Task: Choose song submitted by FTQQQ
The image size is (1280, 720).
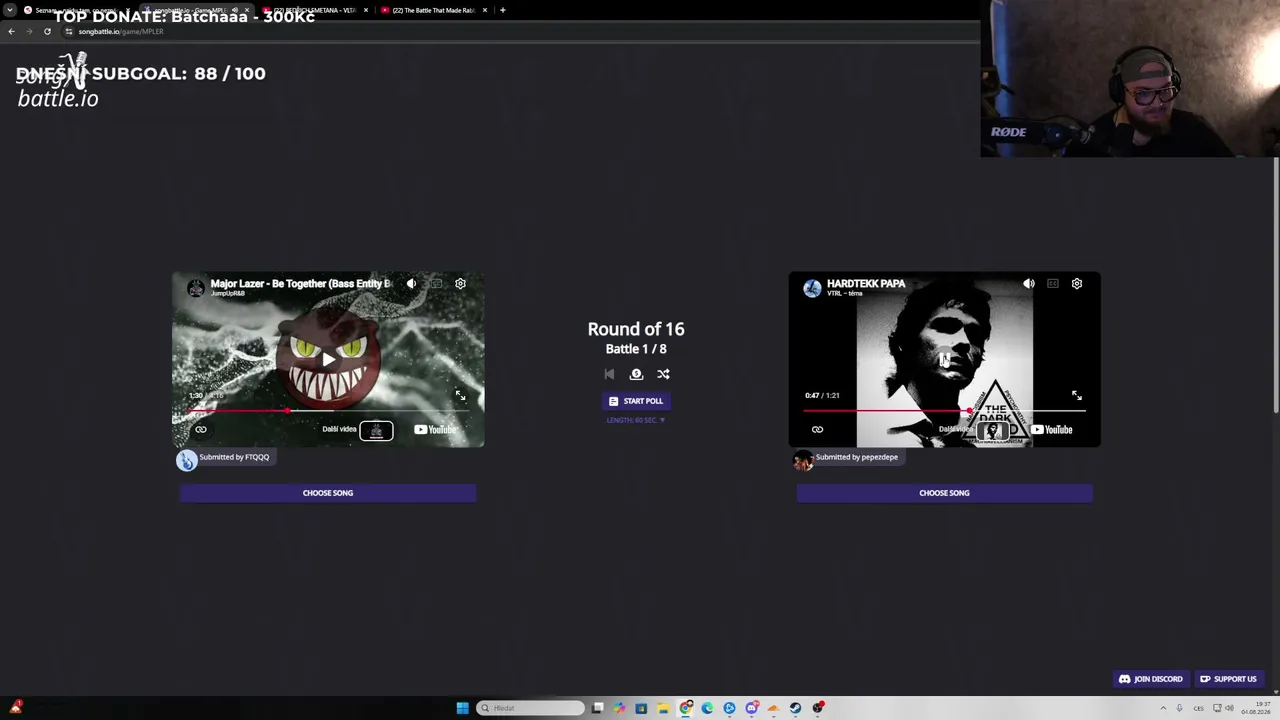Action: point(328,493)
